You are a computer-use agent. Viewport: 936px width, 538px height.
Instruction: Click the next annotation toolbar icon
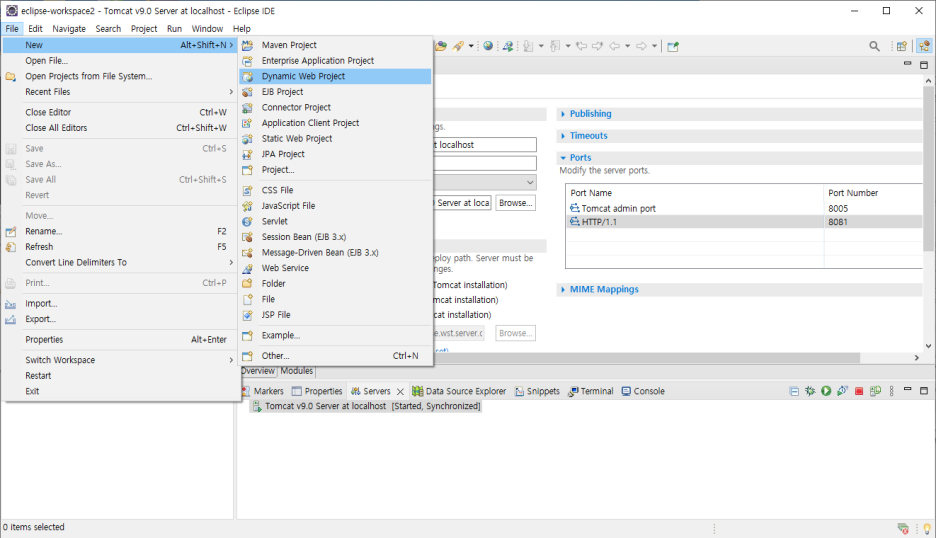point(528,46)
